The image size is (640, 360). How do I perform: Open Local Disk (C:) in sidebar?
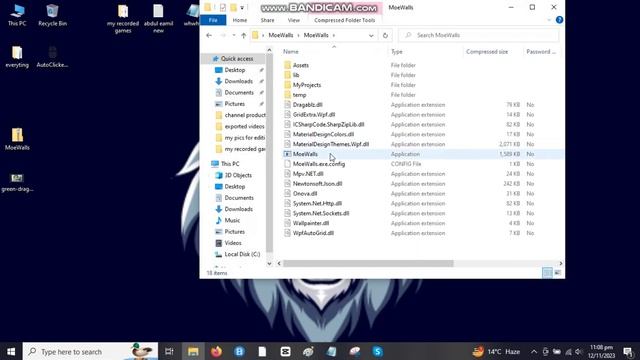pyautogui.click(x=242, y=254)
